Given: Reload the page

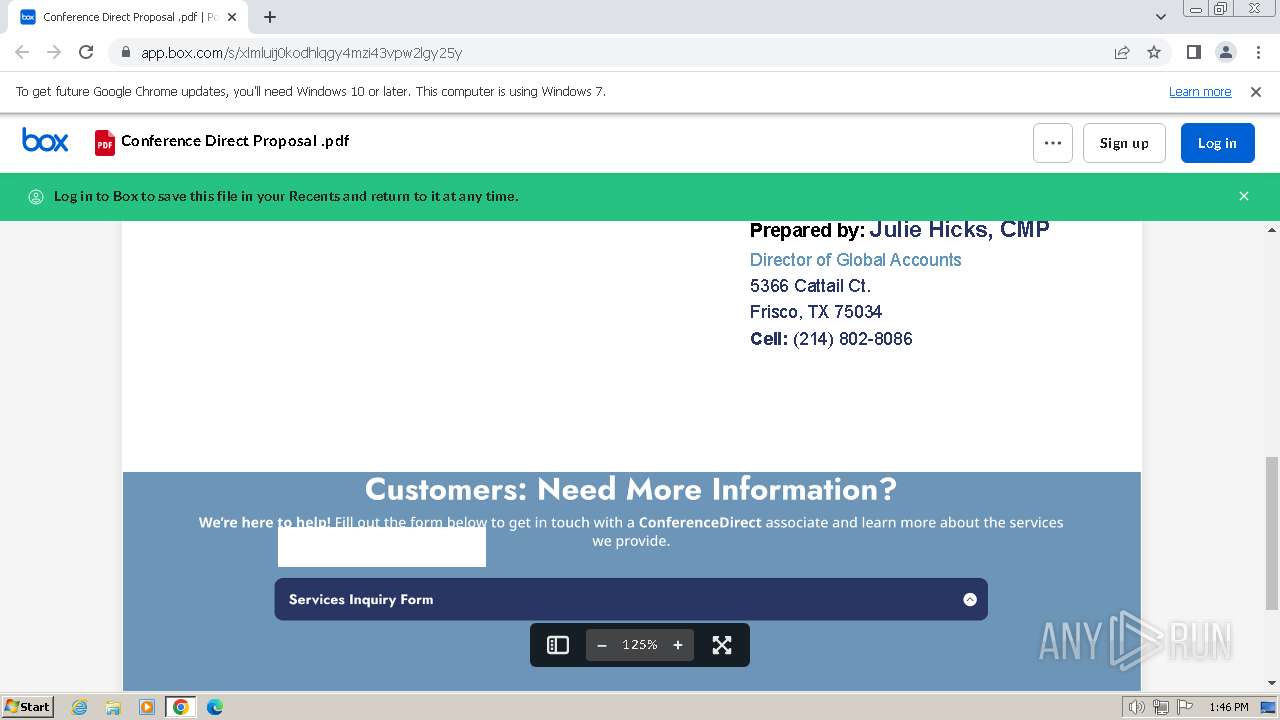Looking at the screenshot, I should pyautogui.click(x=86, y=52).
